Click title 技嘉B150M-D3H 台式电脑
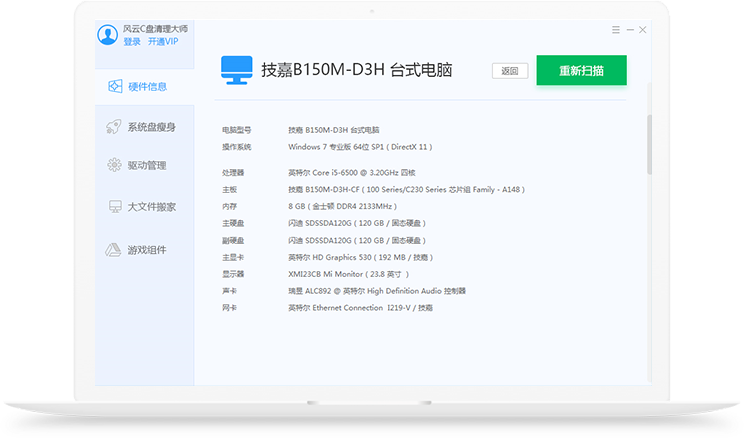 pyautogui.click(x=357, y=70)
